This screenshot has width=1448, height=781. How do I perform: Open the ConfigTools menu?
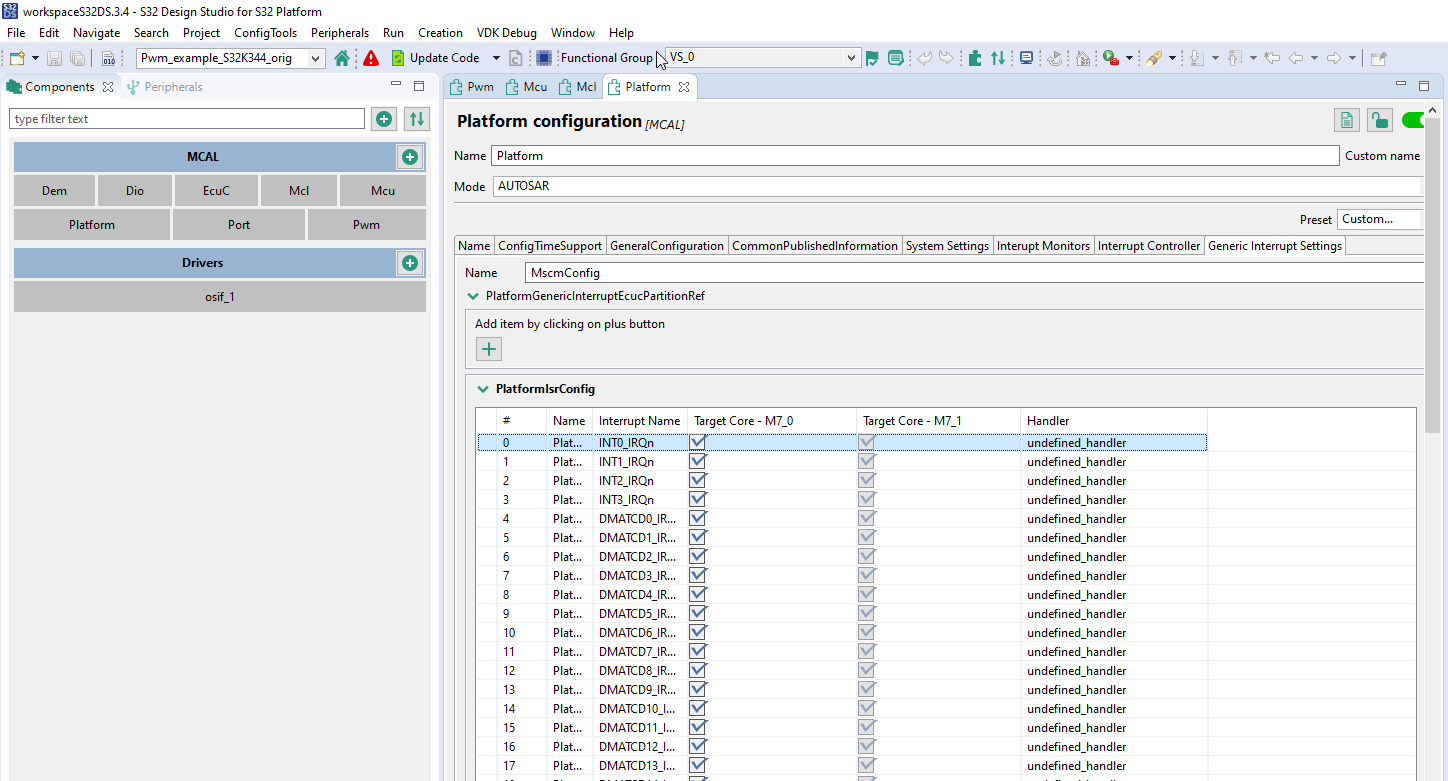265,32
